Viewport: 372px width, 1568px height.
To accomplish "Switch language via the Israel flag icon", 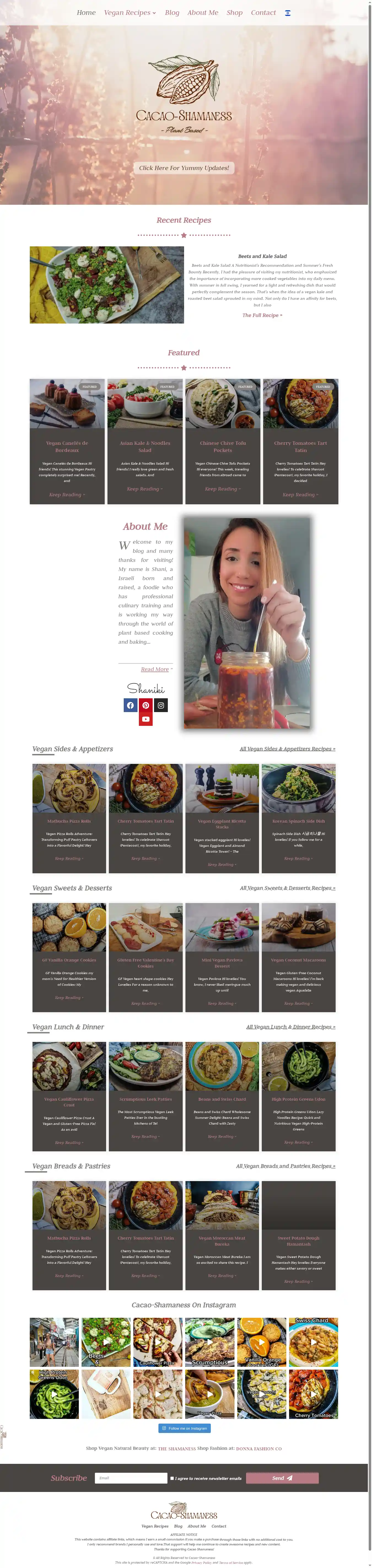I will point(288,13).
